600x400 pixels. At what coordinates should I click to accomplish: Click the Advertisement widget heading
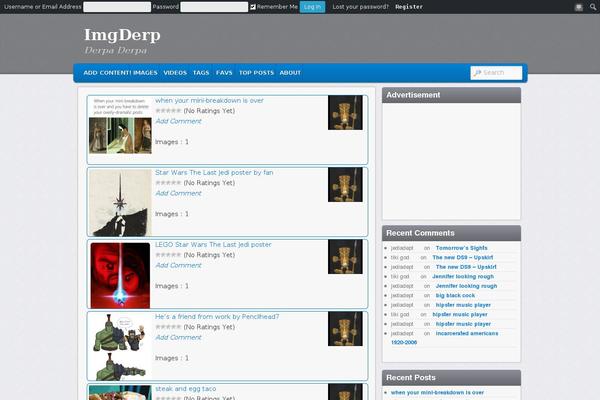(x=451, y=95)
